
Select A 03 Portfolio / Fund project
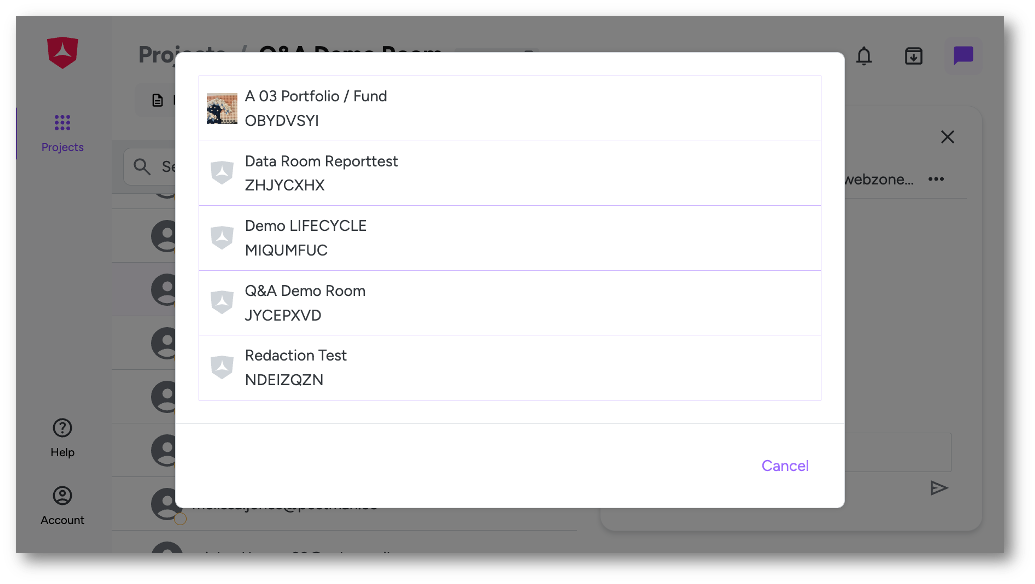point(510,108)
